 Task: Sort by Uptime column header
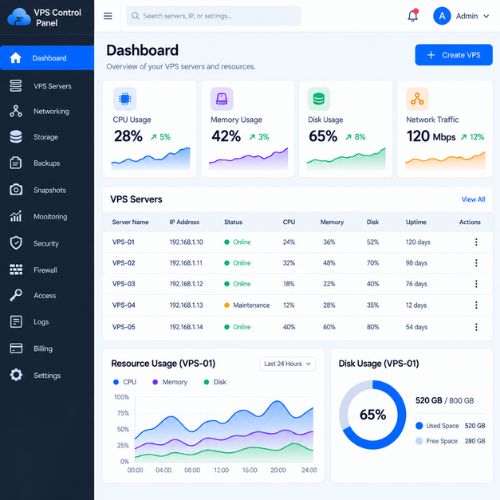coord(416,222)
